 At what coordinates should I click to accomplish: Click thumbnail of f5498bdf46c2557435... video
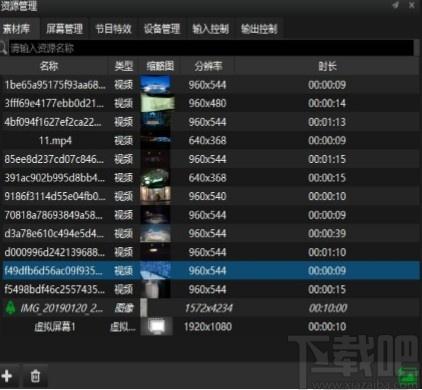click(156, 289)
